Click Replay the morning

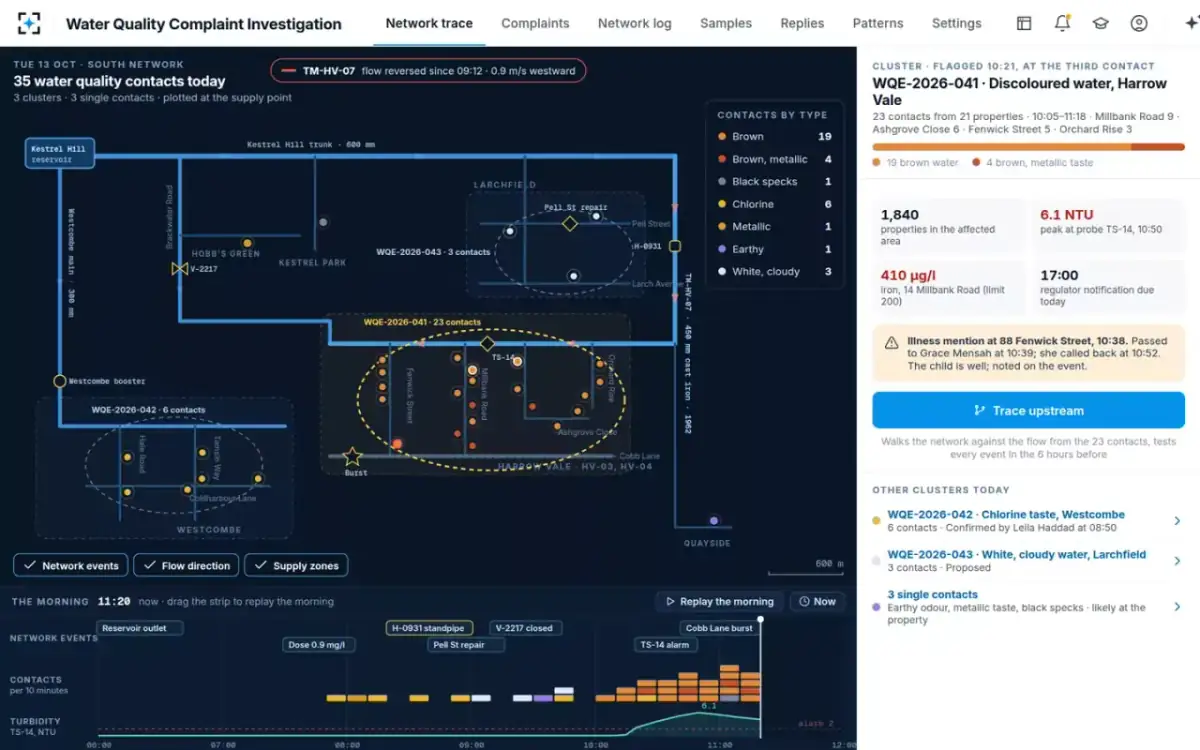(720, 602)
